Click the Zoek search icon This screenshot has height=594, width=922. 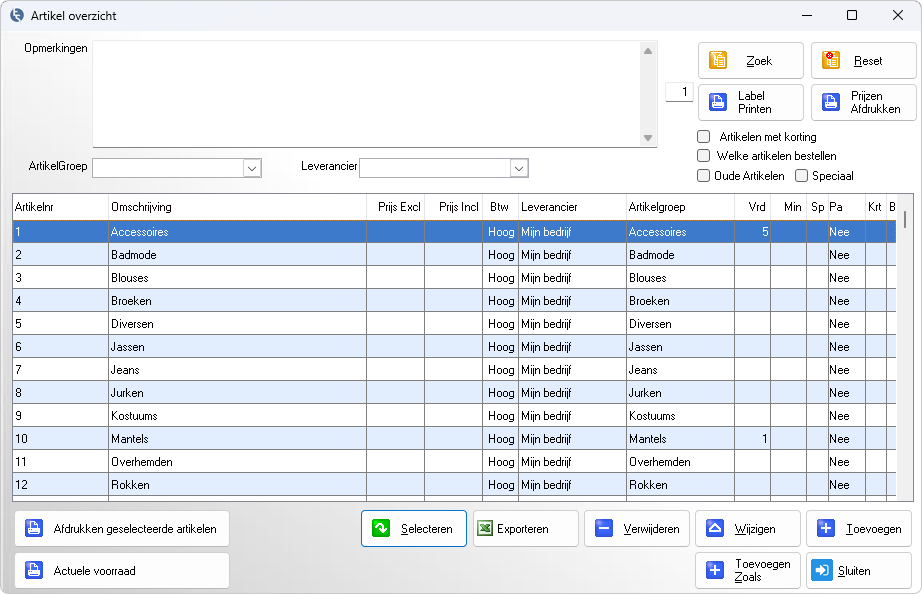click(x=718, y=61)
